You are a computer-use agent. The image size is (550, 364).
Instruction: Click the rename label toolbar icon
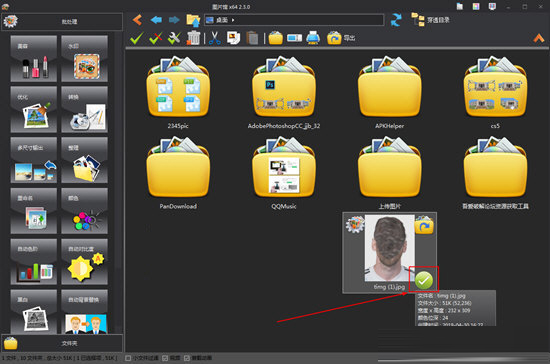(x=294, y=38)
